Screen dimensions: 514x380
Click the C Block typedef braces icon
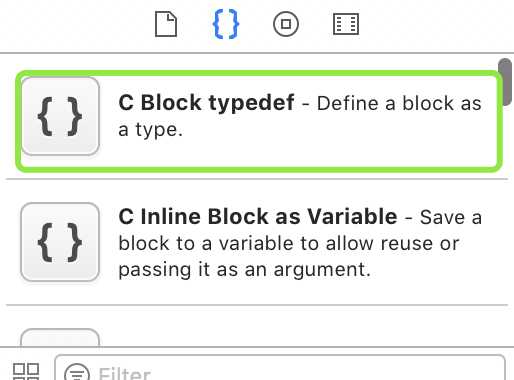[60, 116]
